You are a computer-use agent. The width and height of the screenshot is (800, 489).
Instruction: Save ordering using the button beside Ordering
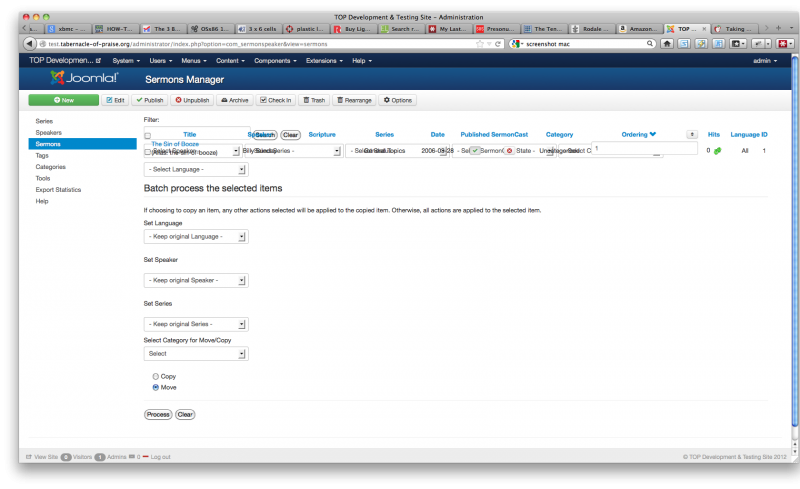(692, 135)
